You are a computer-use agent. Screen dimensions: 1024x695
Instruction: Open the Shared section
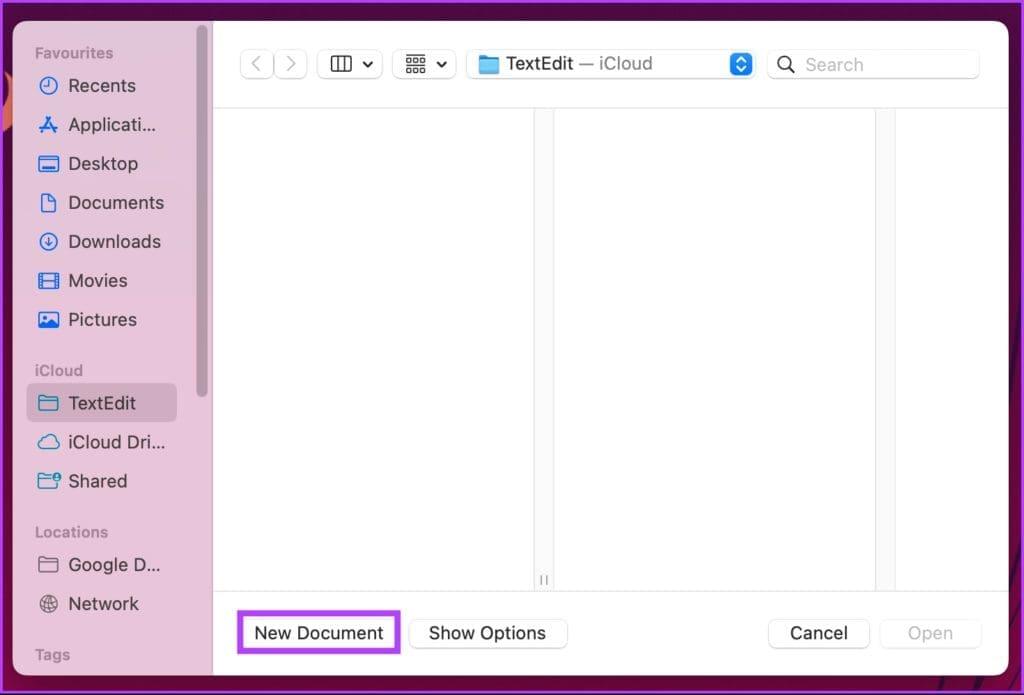pos(97,481)
